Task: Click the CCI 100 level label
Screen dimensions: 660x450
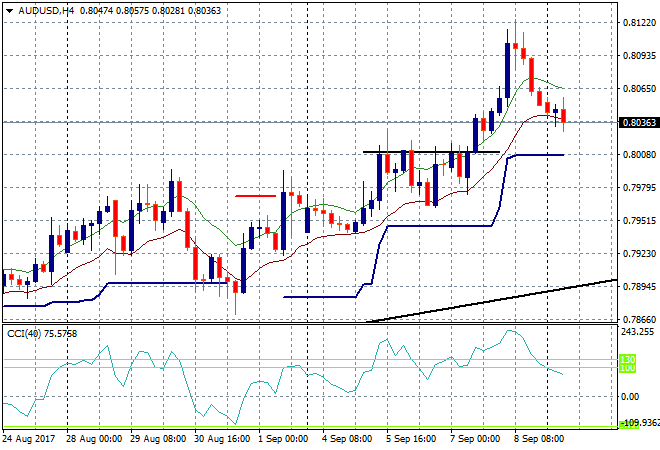Action: click(627, 368)
